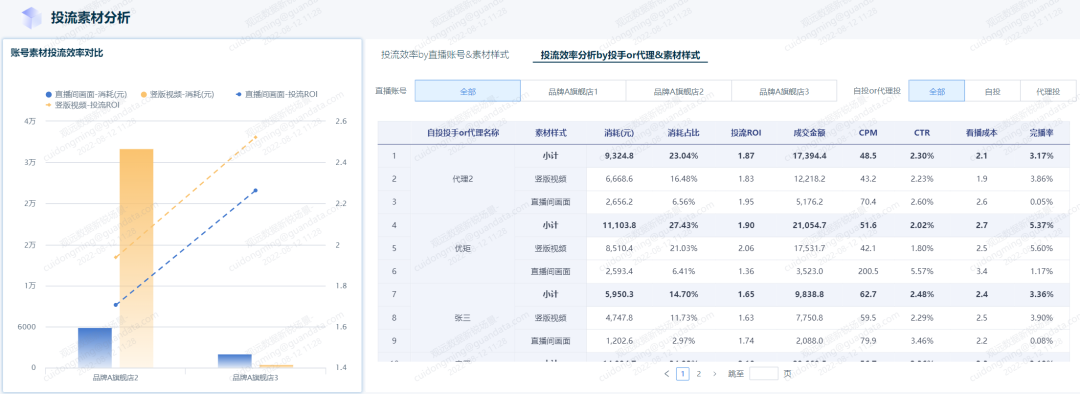The height and width of the screenshot is (394, 1080).
Task: Click the 素材样式 column header
Action: pyautogui.click(x=550, y=132)
